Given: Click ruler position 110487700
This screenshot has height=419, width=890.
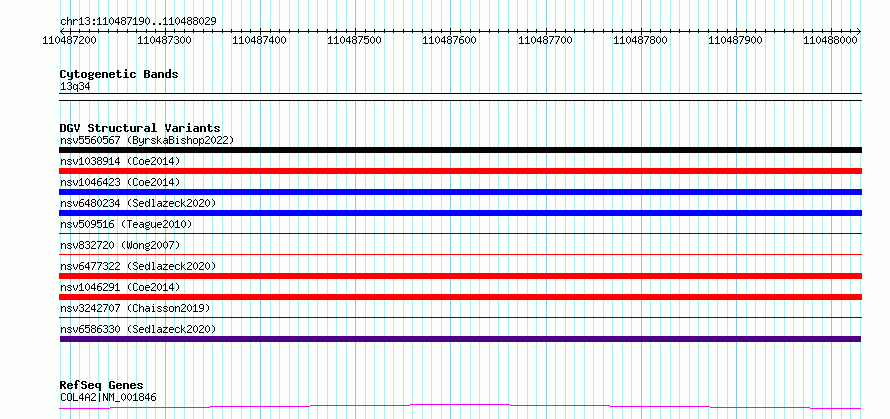Looking at the screenshot, I should (x=546, y=40).
